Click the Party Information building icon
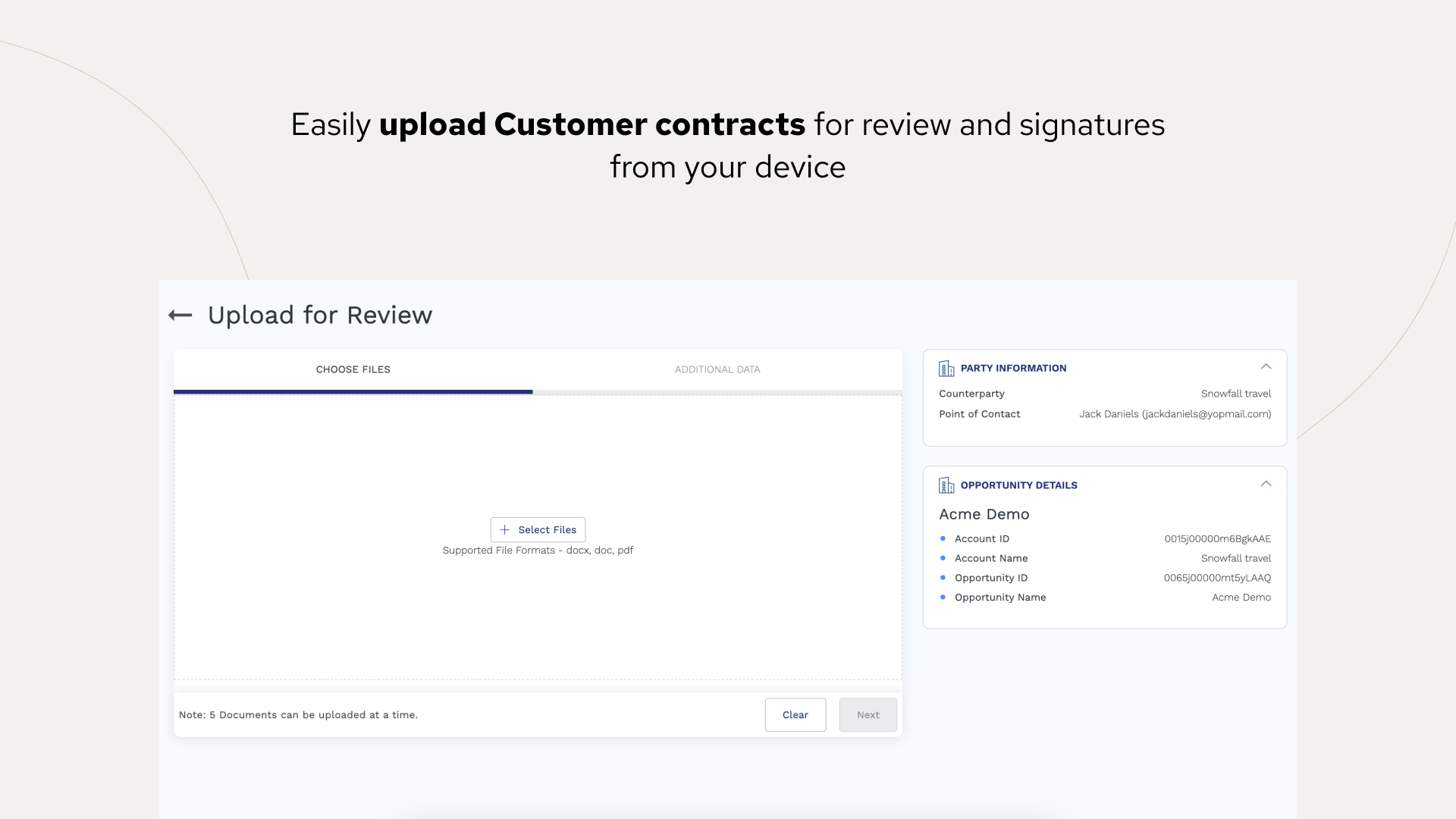Image resolution: width=1456 pixels, height=819 pixels. (946, 369)
